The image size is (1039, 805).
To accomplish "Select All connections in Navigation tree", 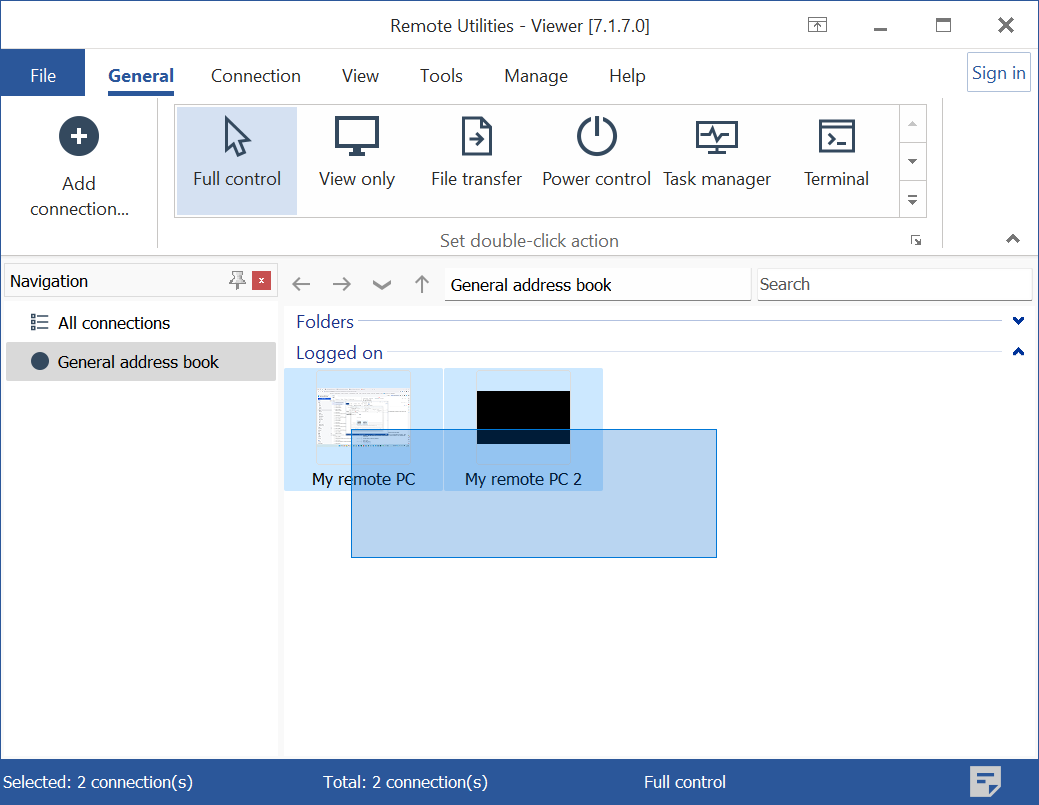I will (113, 323).
